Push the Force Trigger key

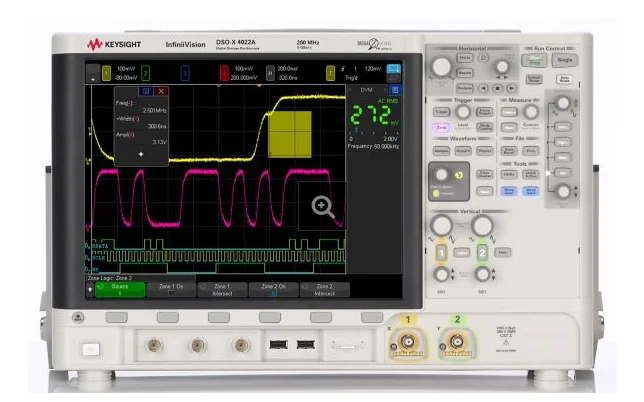coord(485,112)
